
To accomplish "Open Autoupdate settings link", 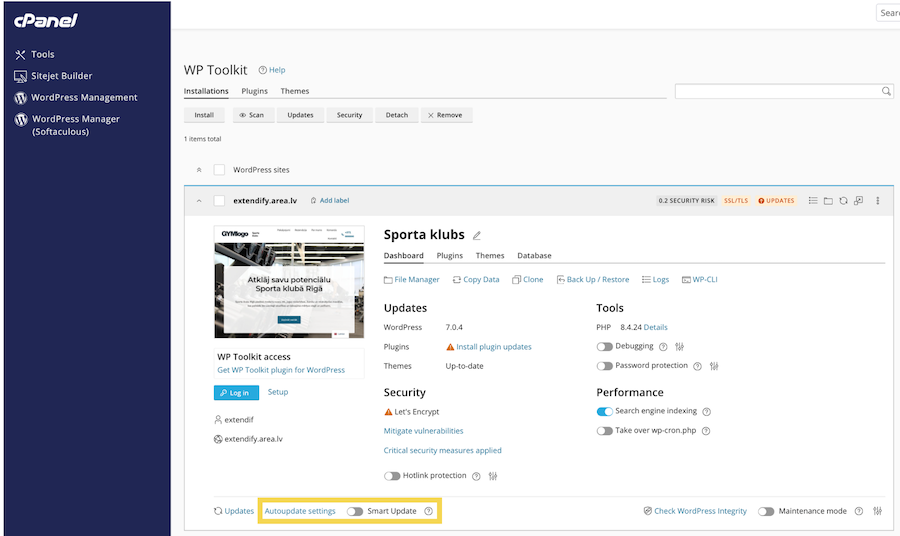I will (x=300, y=511).
